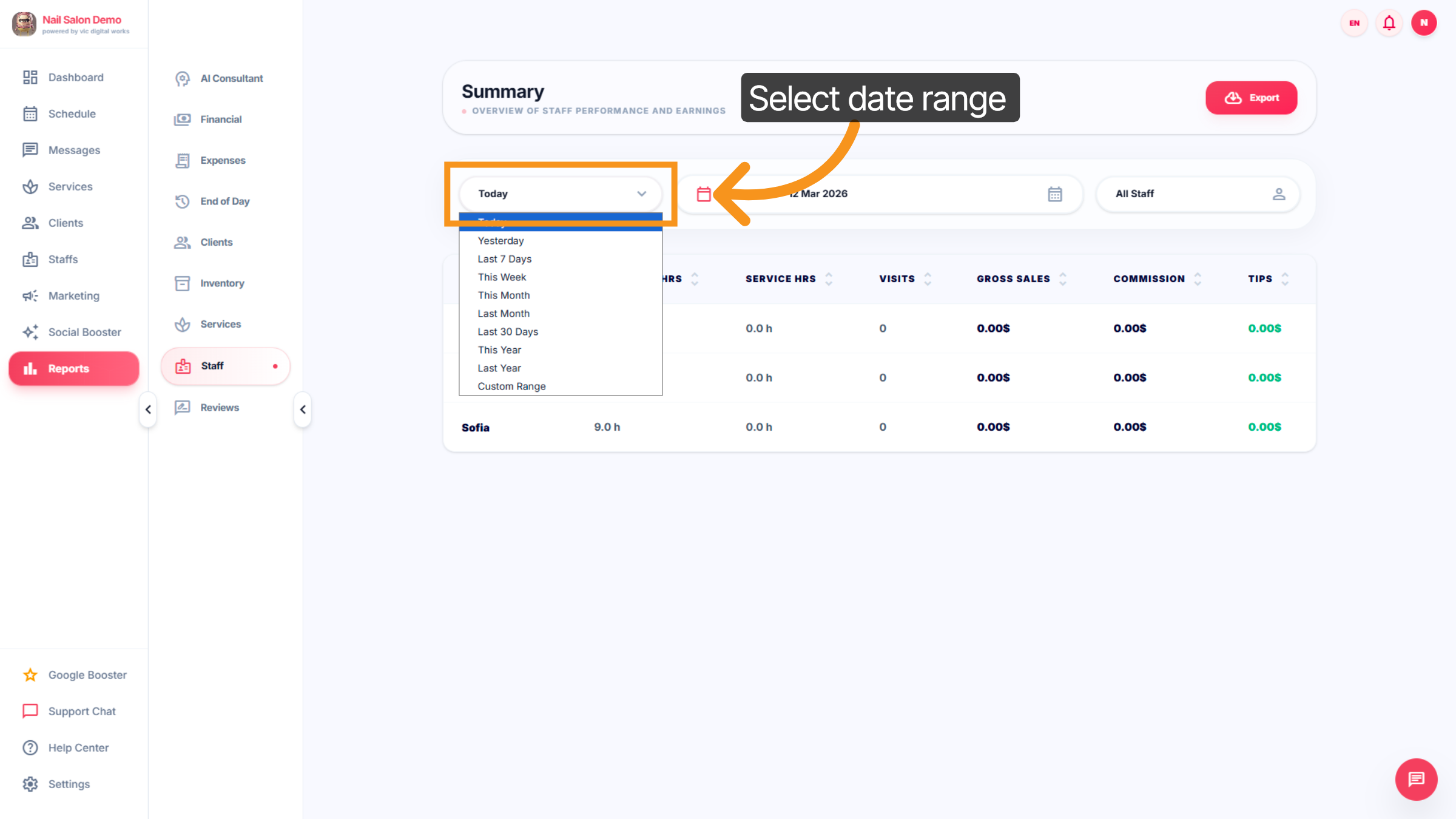This screenshot has height=819, width=1456.
Task: Open the Reviews report section
Action: tap(220, 407)
